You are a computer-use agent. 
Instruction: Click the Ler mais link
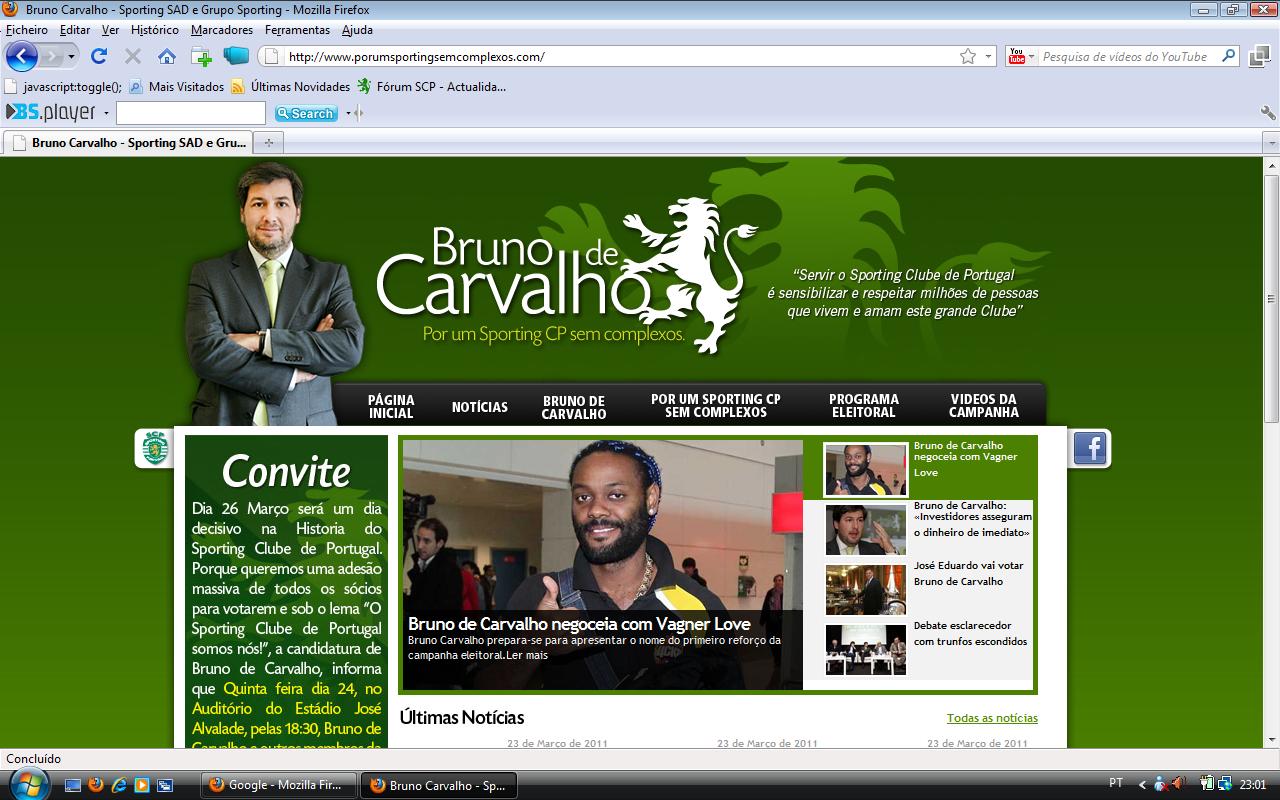pyautogui.click(x=527, y=655)
